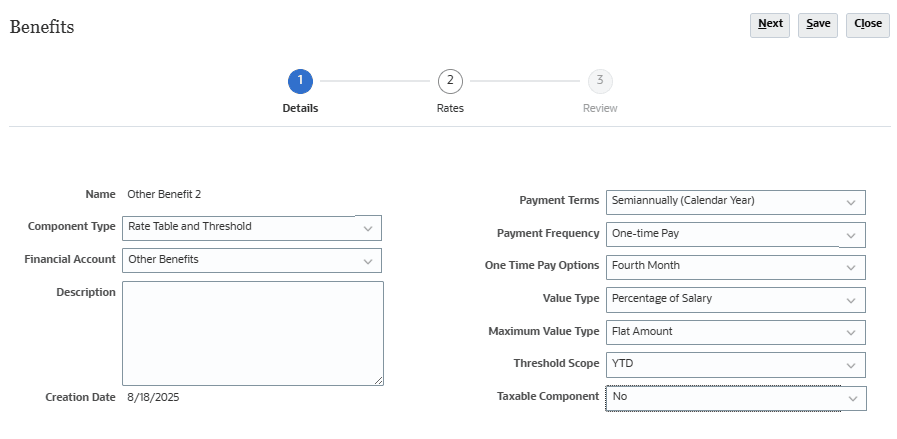
Task: Click the Payment Frequency chevron arrow
Action: 851,235
